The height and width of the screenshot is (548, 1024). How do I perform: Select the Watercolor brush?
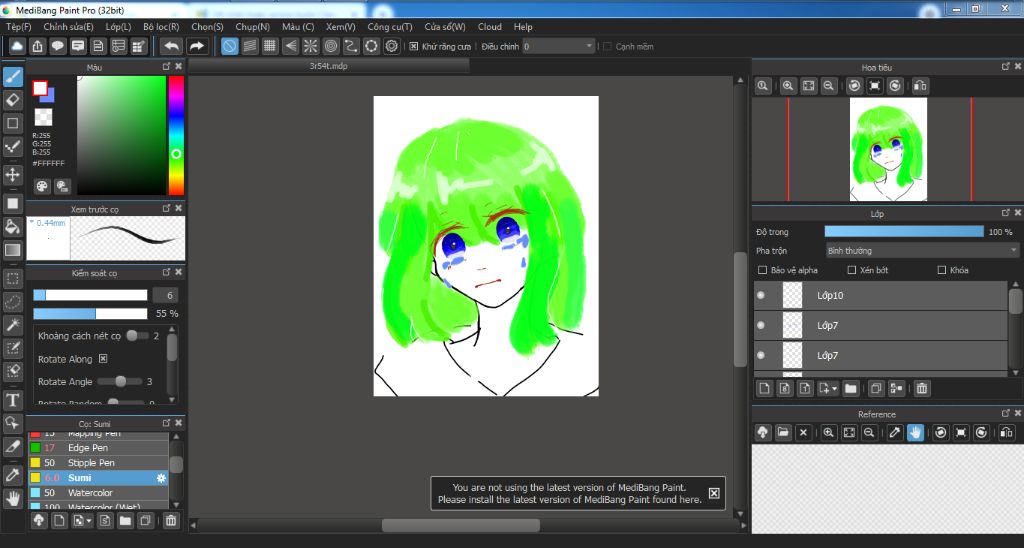[98, 492]
